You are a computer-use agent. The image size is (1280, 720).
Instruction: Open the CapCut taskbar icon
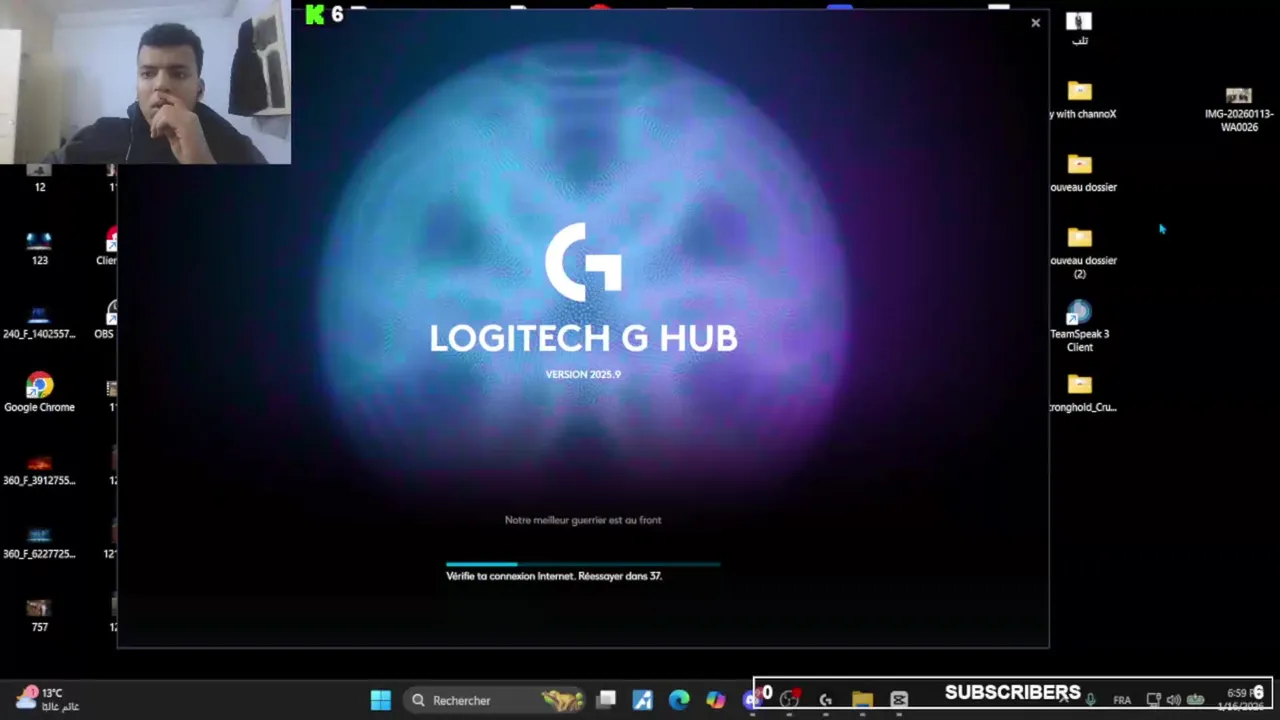coord(898,700)
